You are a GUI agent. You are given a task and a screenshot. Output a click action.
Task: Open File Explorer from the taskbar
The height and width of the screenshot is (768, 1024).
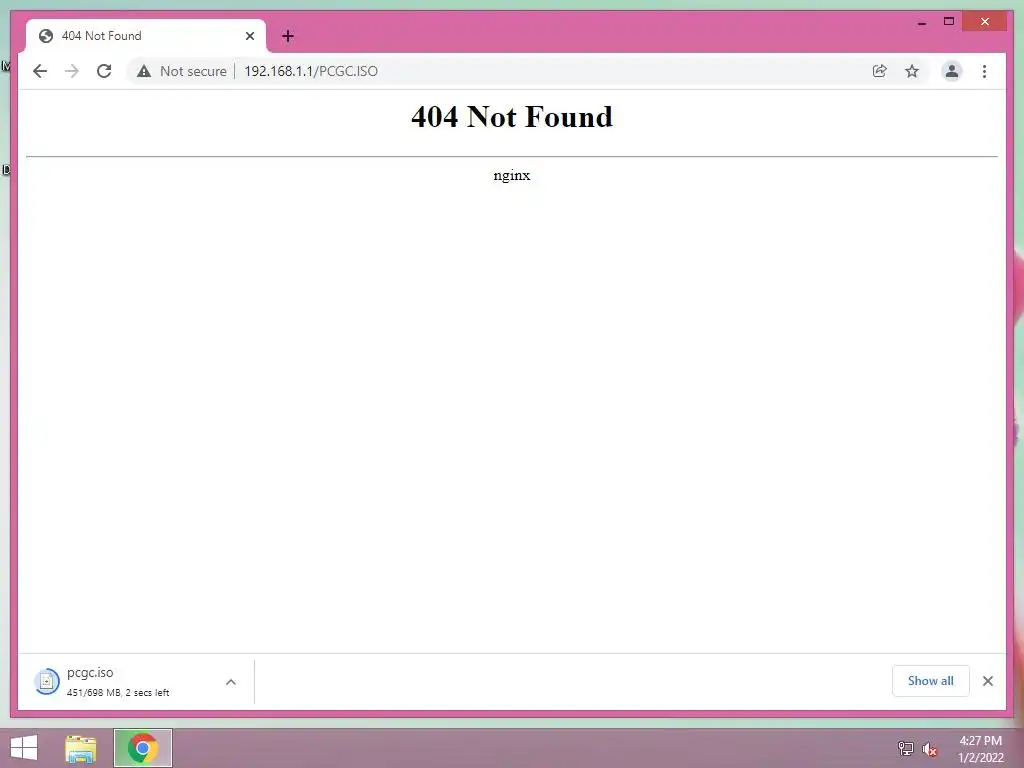click(81, 748)
